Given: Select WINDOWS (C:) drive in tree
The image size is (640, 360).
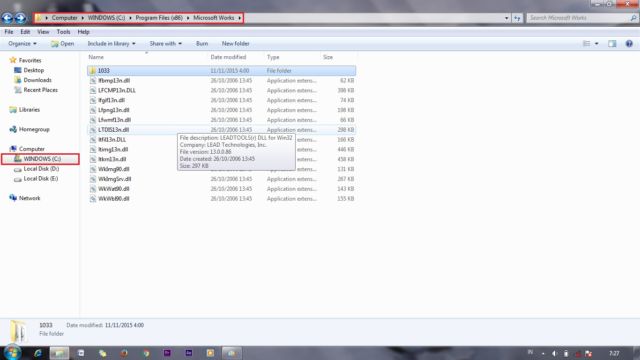Looking at the screenshot, I should 42,159.
